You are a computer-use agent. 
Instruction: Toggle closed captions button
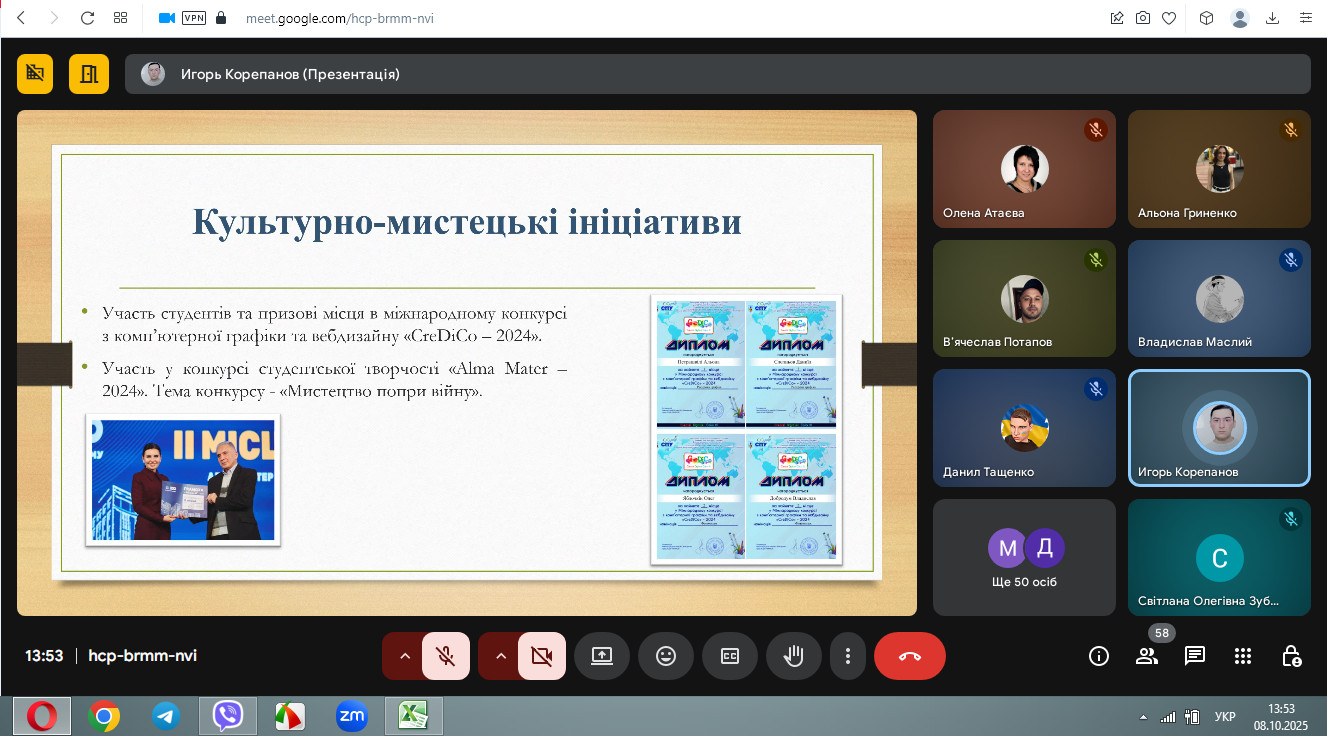pos(730,656)
